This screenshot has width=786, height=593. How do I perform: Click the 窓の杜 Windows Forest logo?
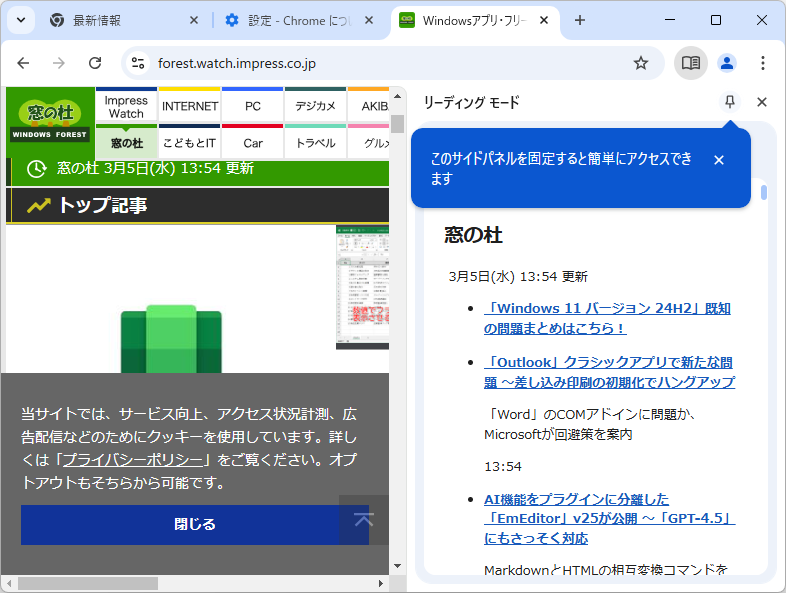(x=50, y=122)
